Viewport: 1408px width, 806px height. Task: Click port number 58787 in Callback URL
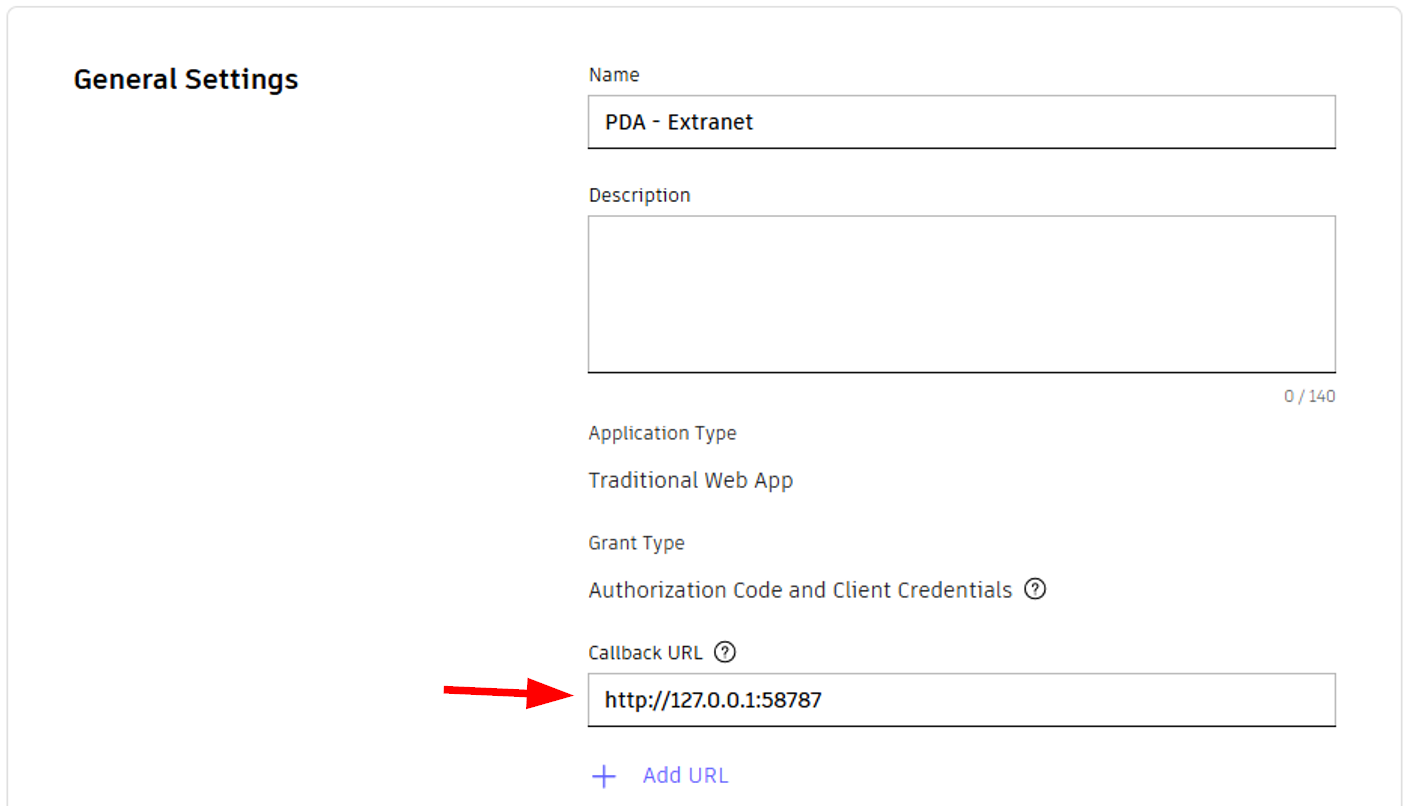coord(791,700)
